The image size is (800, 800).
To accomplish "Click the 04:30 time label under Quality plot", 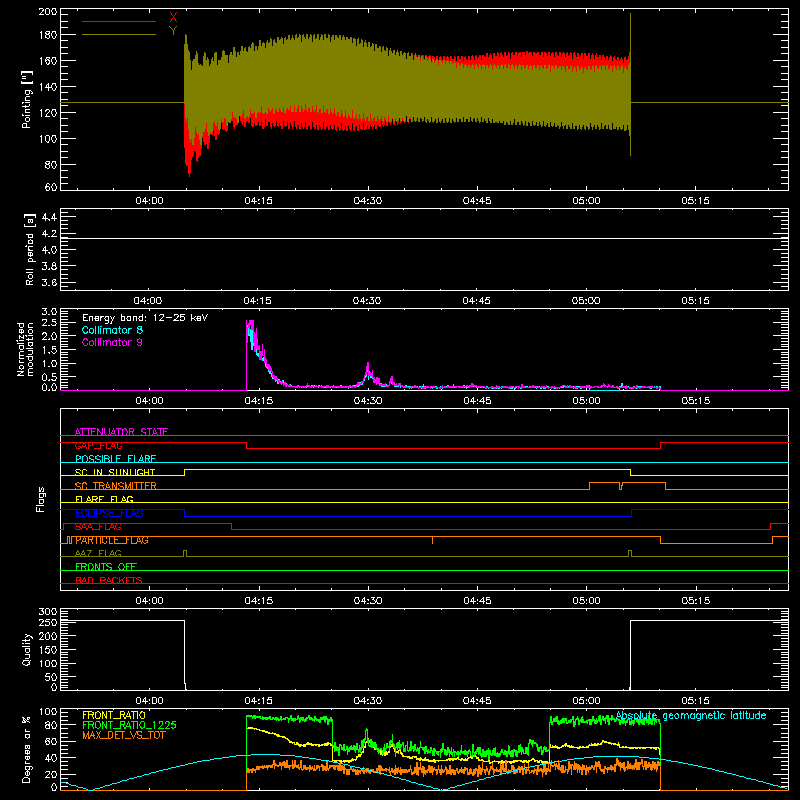I will [367, 701].
